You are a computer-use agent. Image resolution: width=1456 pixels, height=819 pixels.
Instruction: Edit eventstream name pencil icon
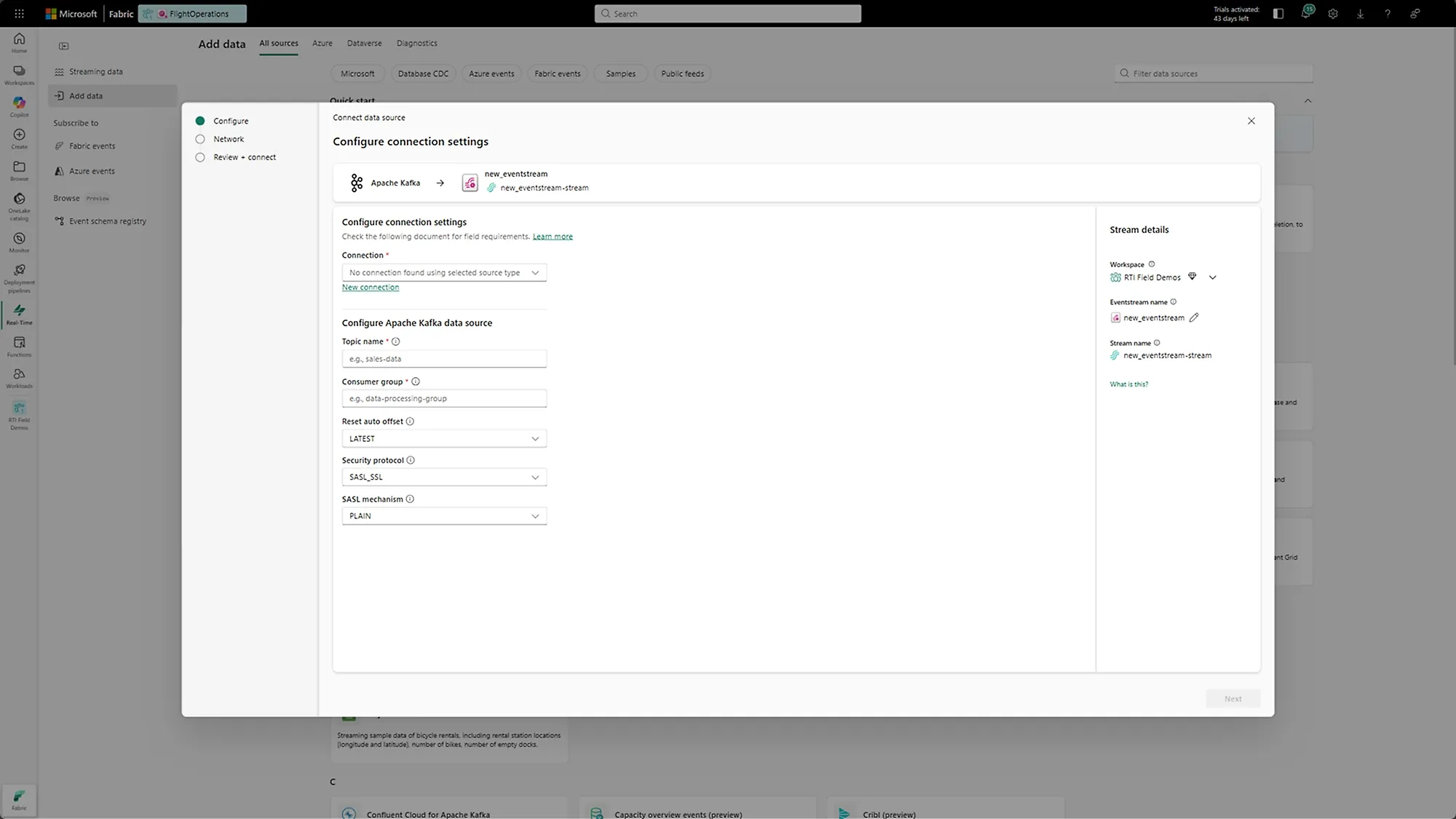click(1194, 317)
